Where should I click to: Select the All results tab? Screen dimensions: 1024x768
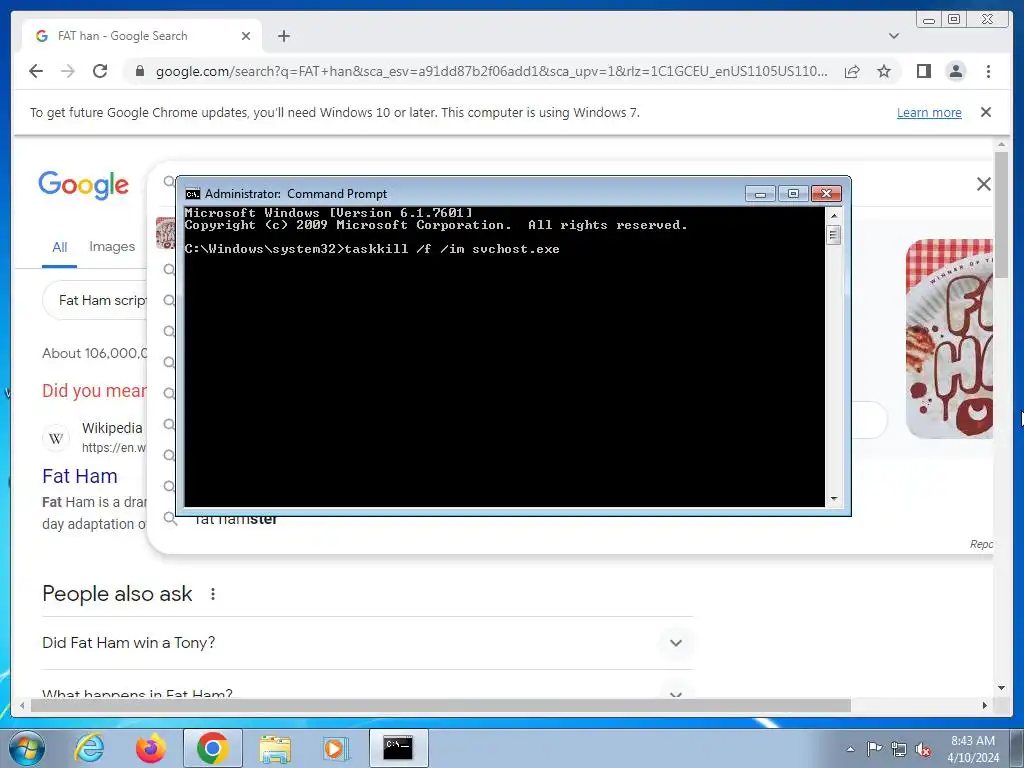click(x=59, y=247)
